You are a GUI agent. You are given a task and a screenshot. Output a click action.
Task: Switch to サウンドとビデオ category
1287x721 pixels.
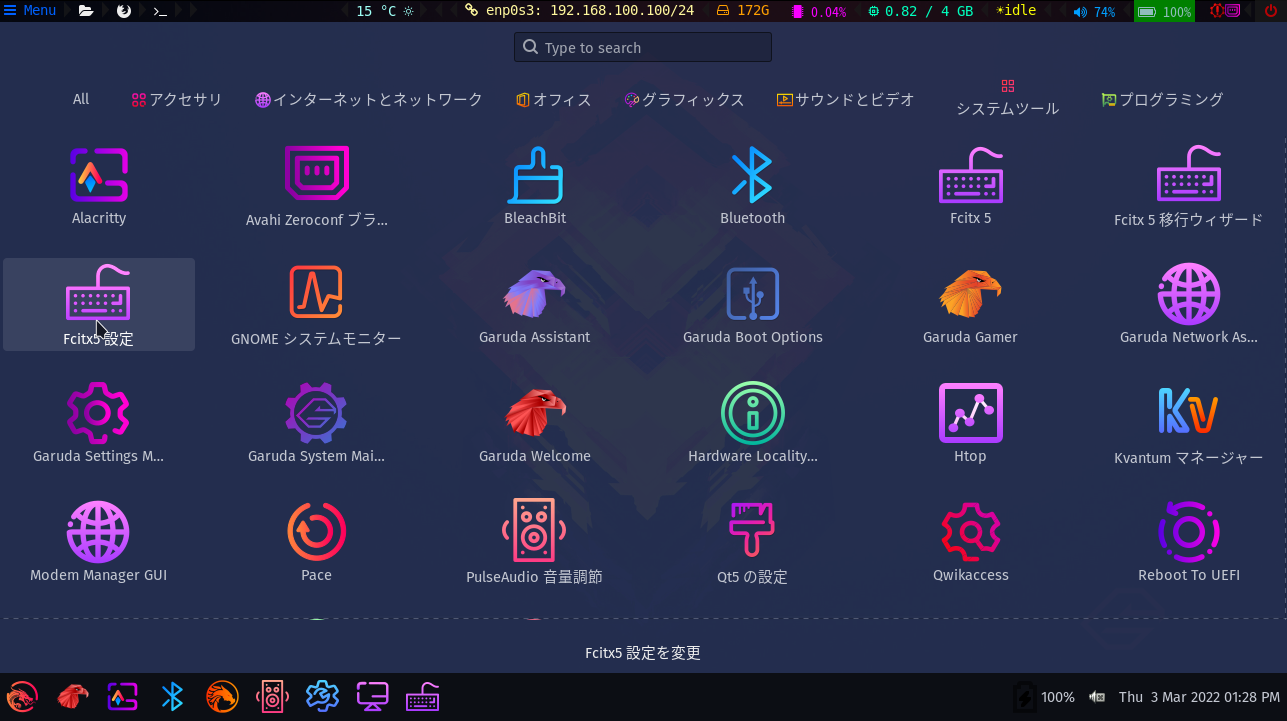coord(846,99)
